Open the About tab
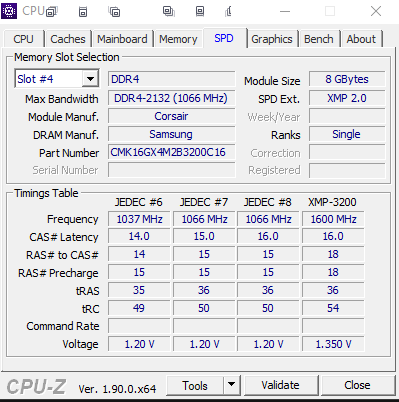 pos(361,39)
